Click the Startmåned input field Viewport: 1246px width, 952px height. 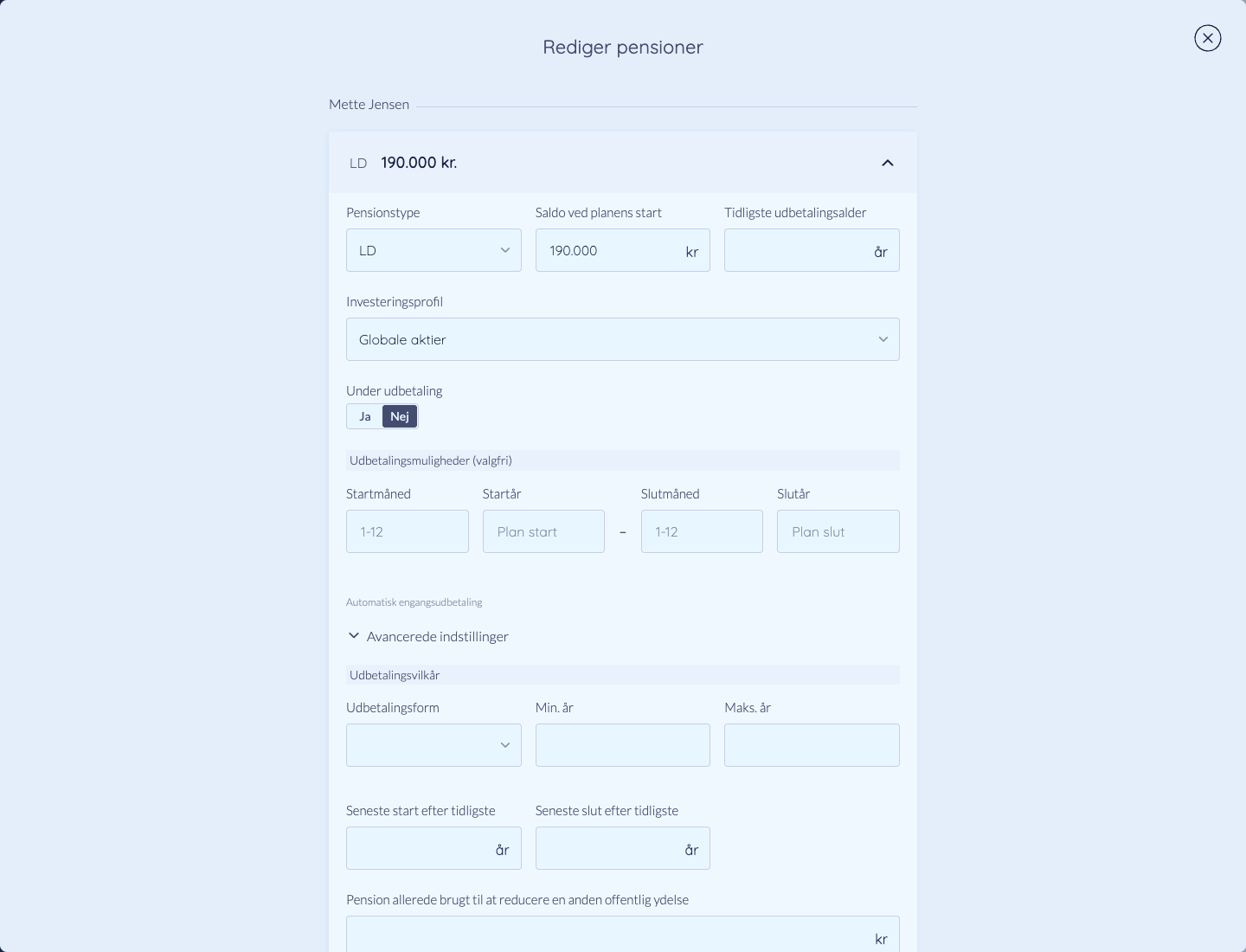click(x=408, y=531)
